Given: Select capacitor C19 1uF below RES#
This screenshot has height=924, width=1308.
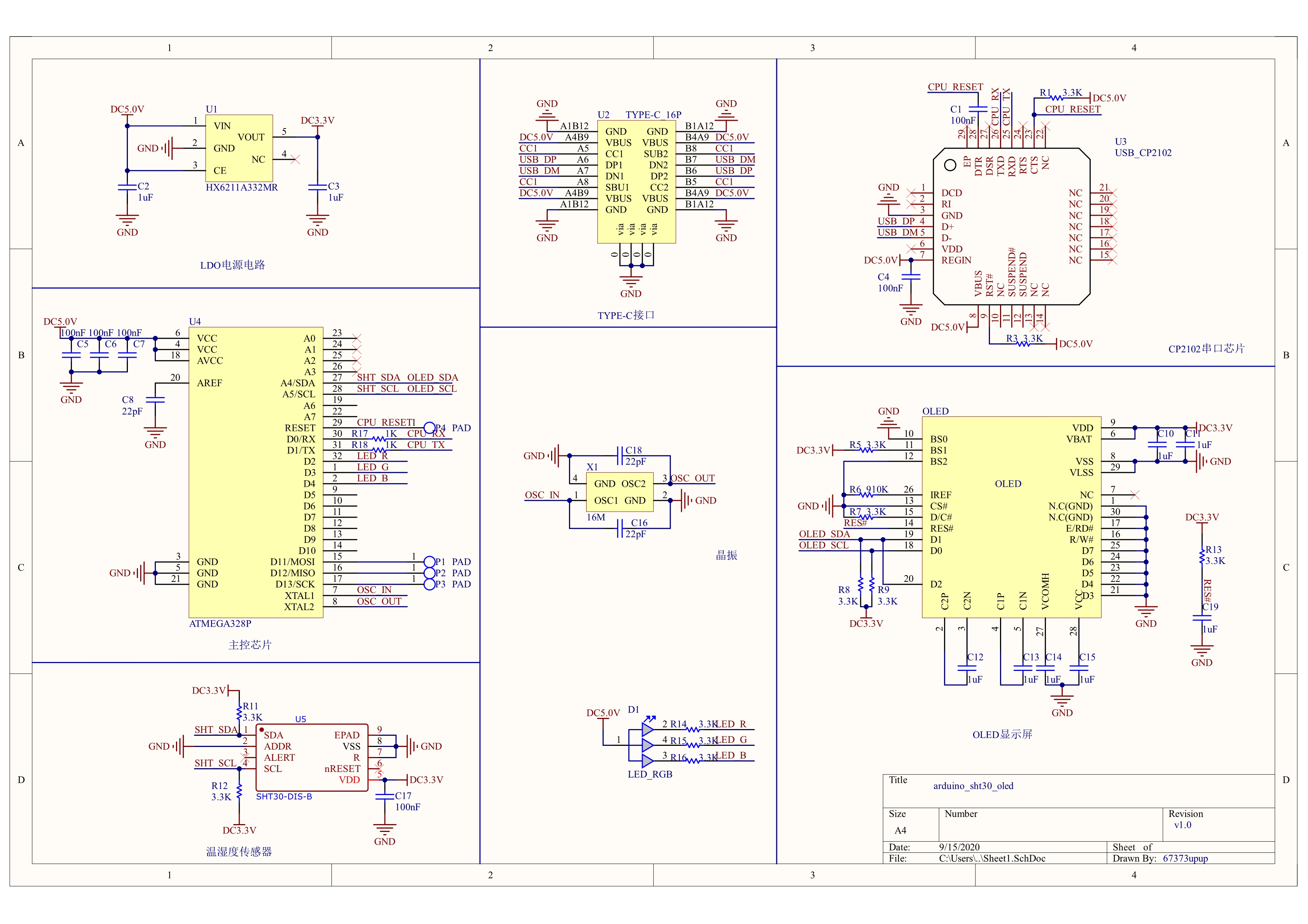Looking at the screenshot, I should click(1202, 618).
